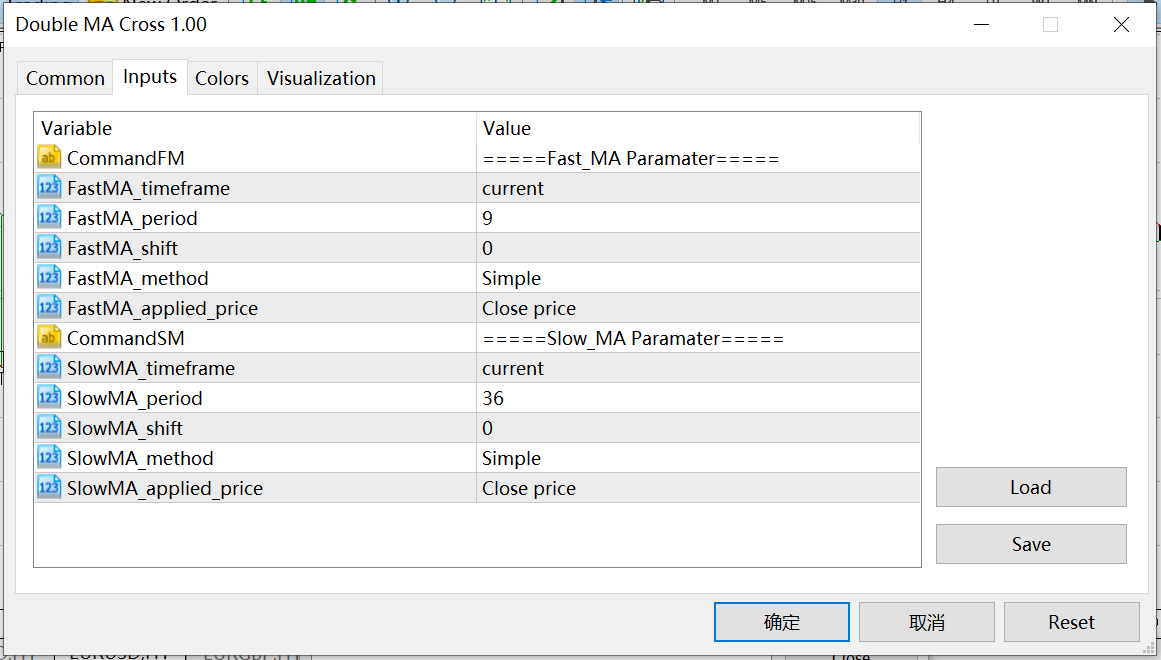Click the 123 icon beside FastMA_shift
The image size is (1161, 660).
click(48, 247)
